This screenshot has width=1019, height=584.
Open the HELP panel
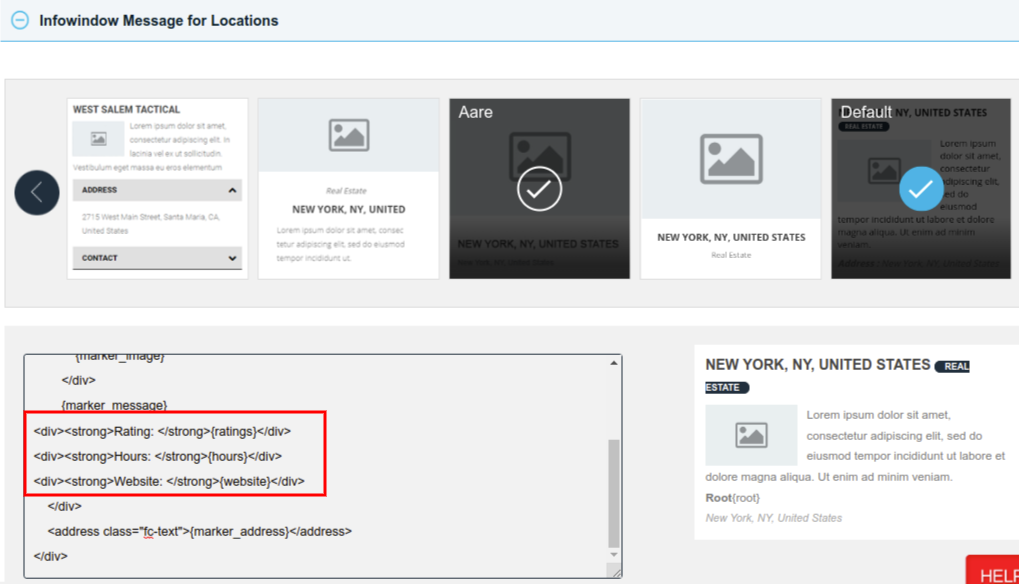(995, 573)
